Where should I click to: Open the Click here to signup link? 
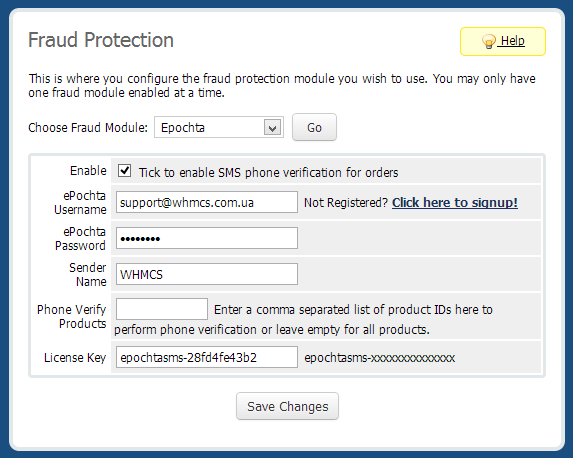455,202
